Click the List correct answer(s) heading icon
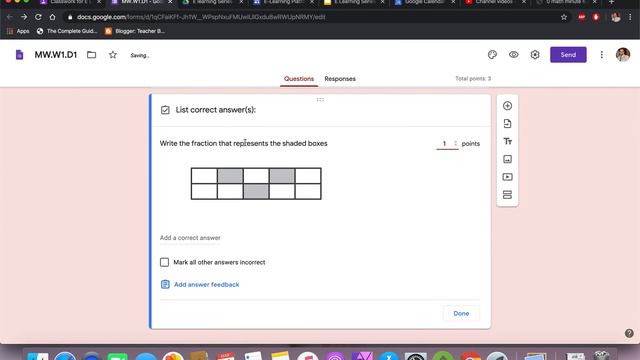Viewport: 640px width, 360px height. click(165, 110)
